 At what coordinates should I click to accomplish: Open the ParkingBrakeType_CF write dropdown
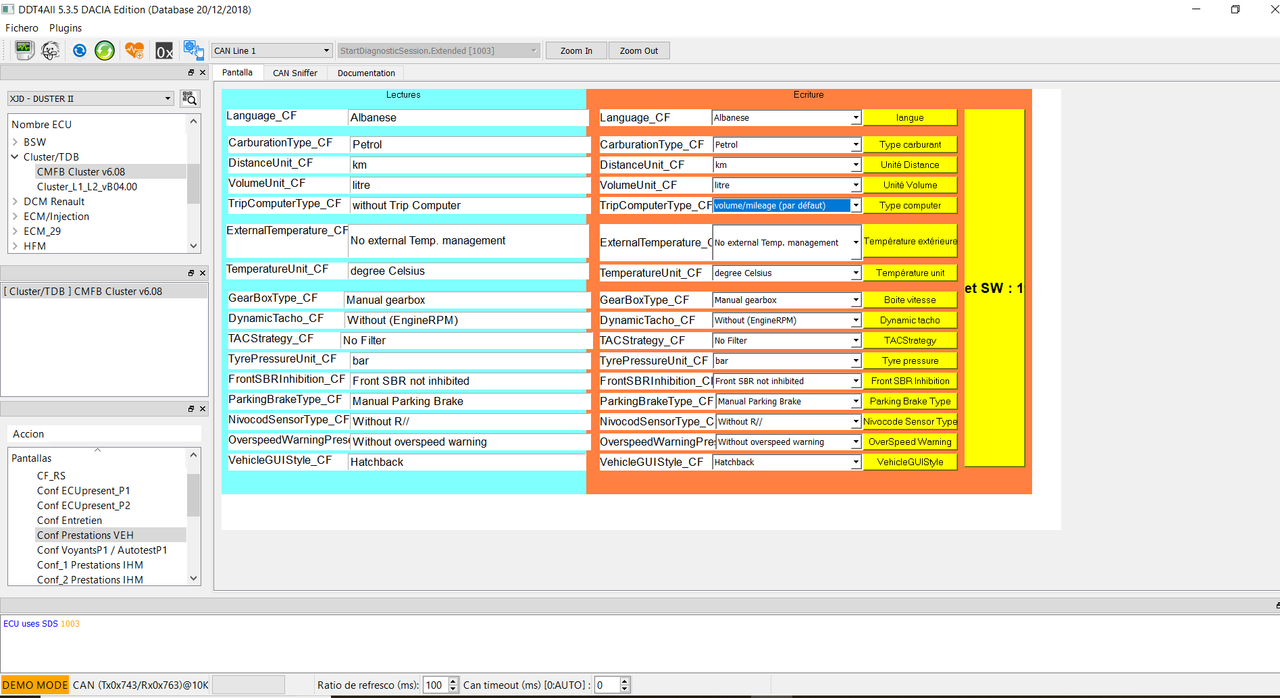(x=786, y=401)
